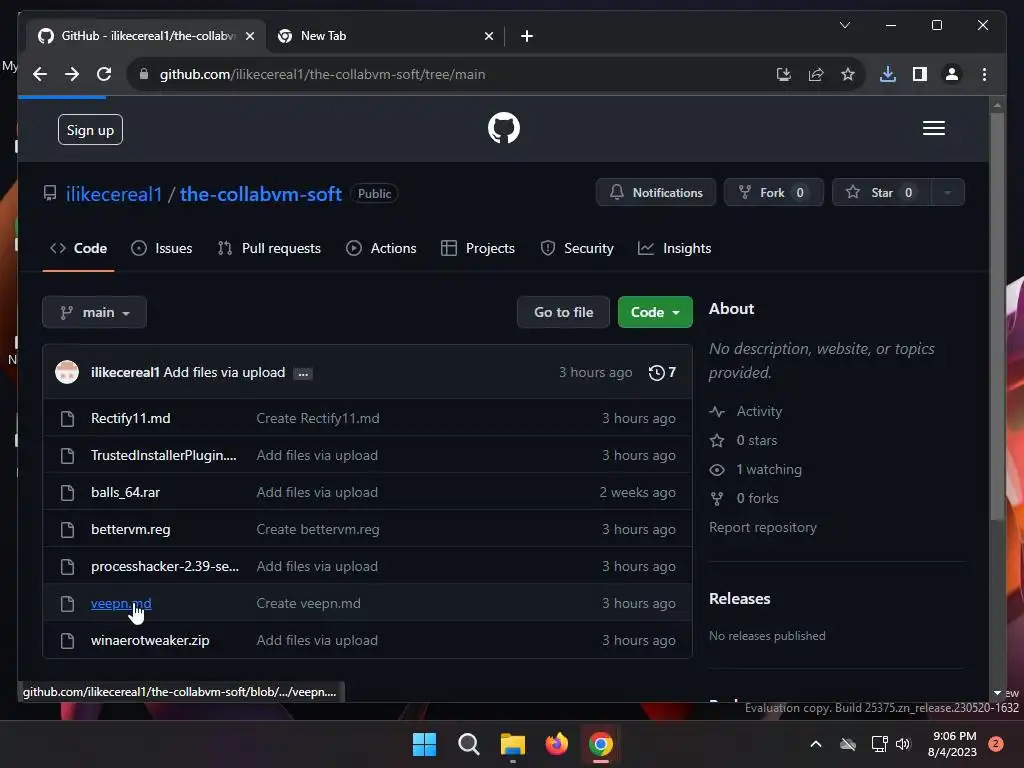Open the Actions tab

pyautogui.click(x=381, y=248)
